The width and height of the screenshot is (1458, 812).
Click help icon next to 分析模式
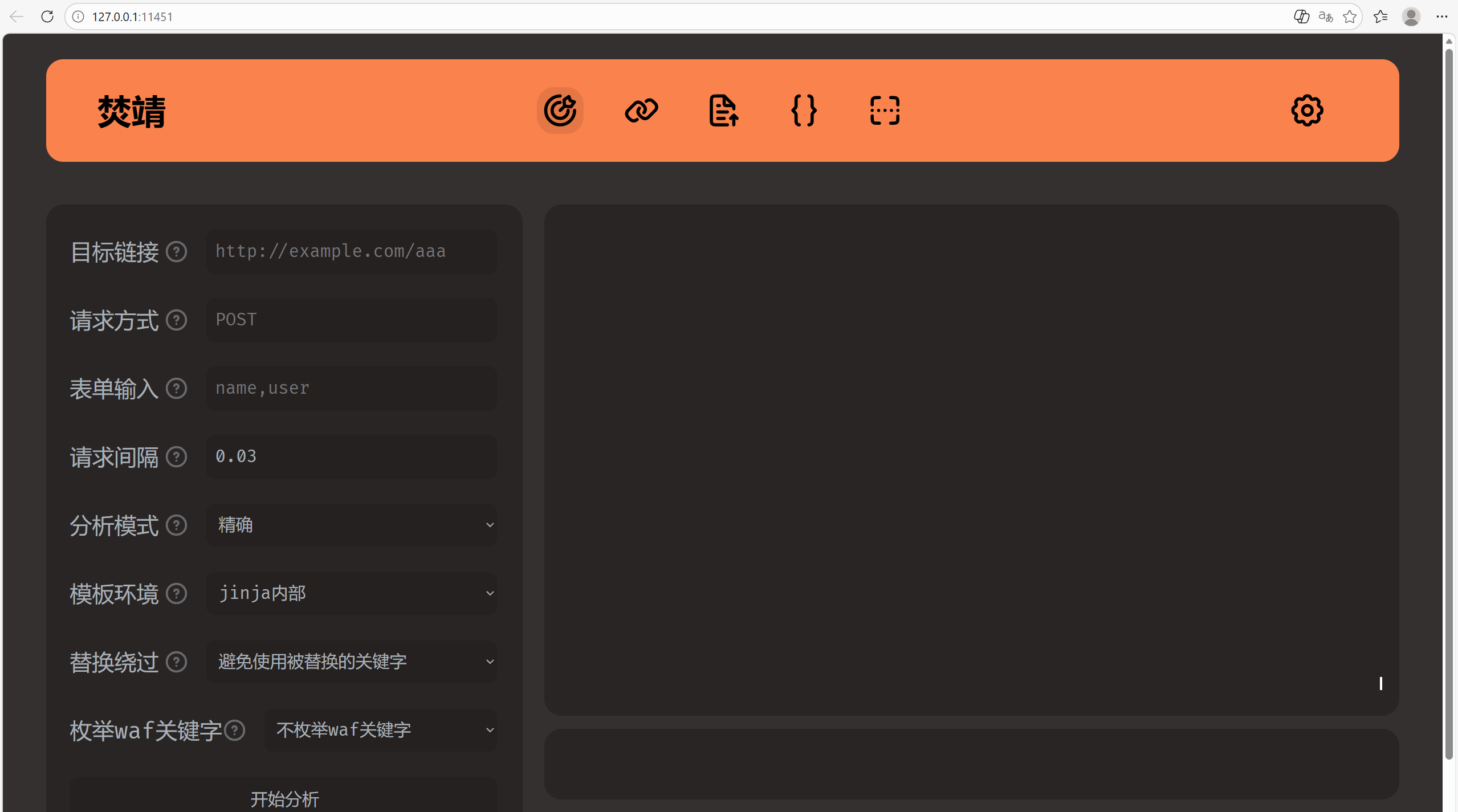pyautogui.click(x=177, y=525)
